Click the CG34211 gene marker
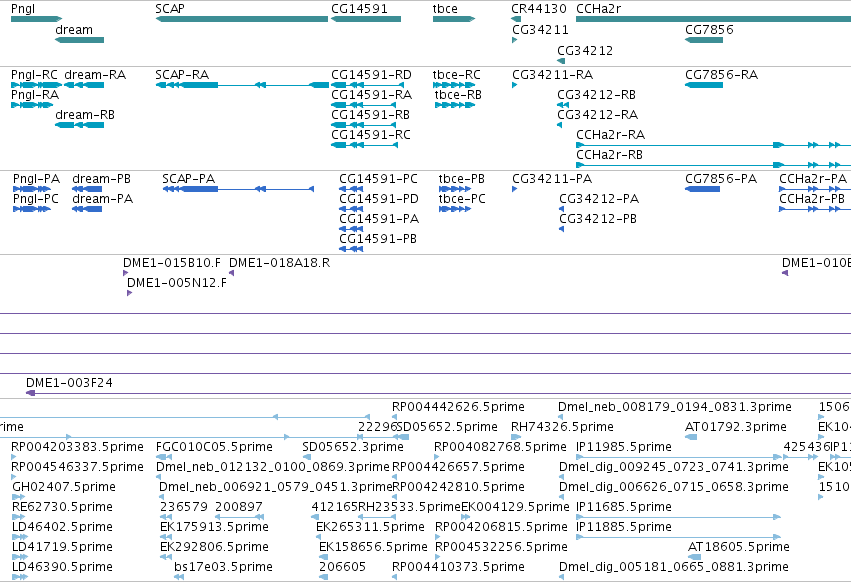 point(515,40)
